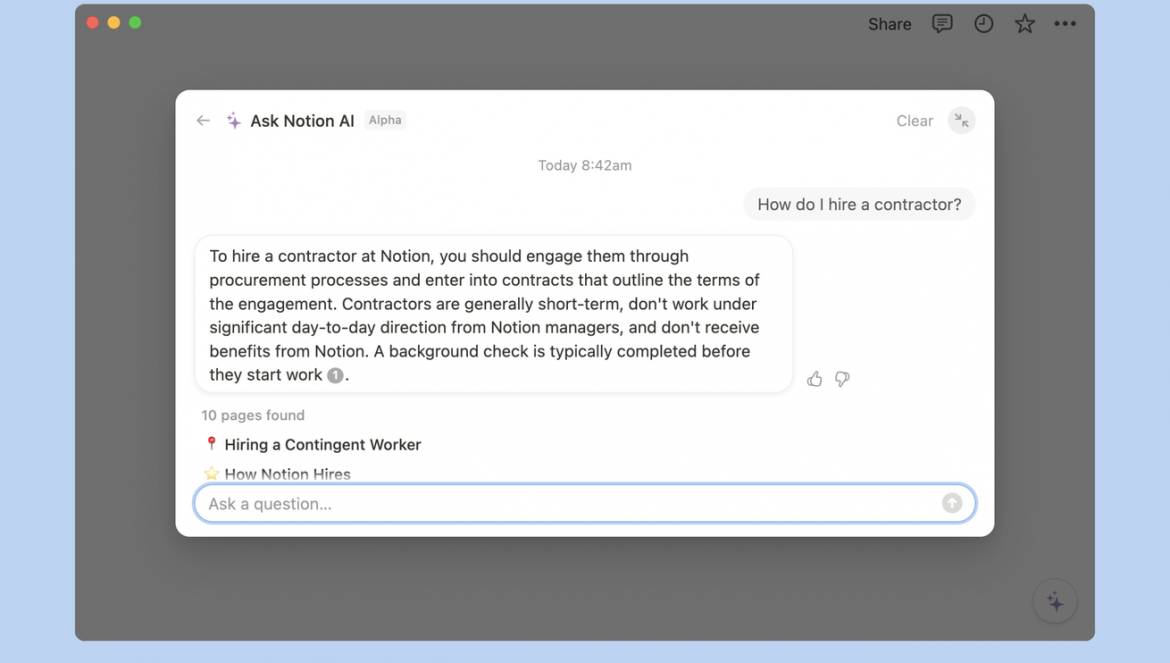Click Share in the top bar
The image size is (1170, 663).
tap(889, 24)
